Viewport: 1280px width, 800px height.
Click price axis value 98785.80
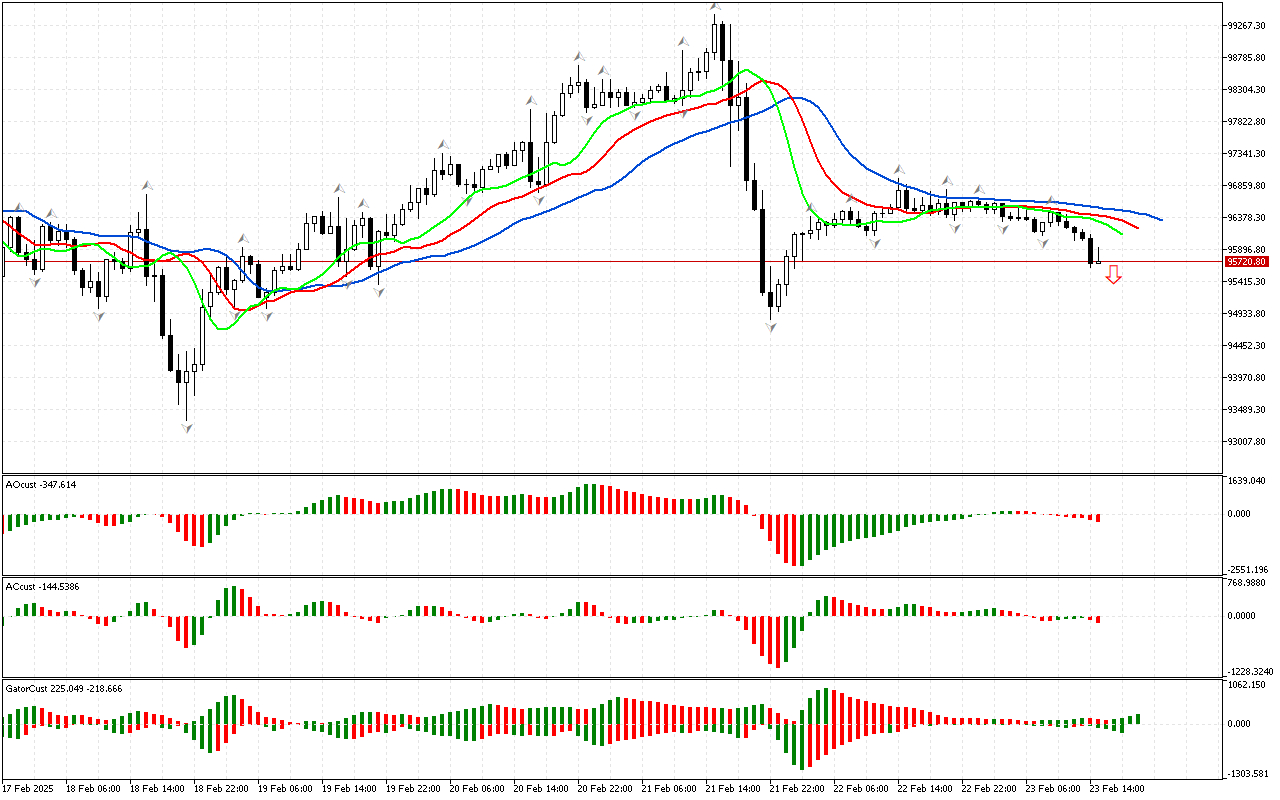[1247, 58]
